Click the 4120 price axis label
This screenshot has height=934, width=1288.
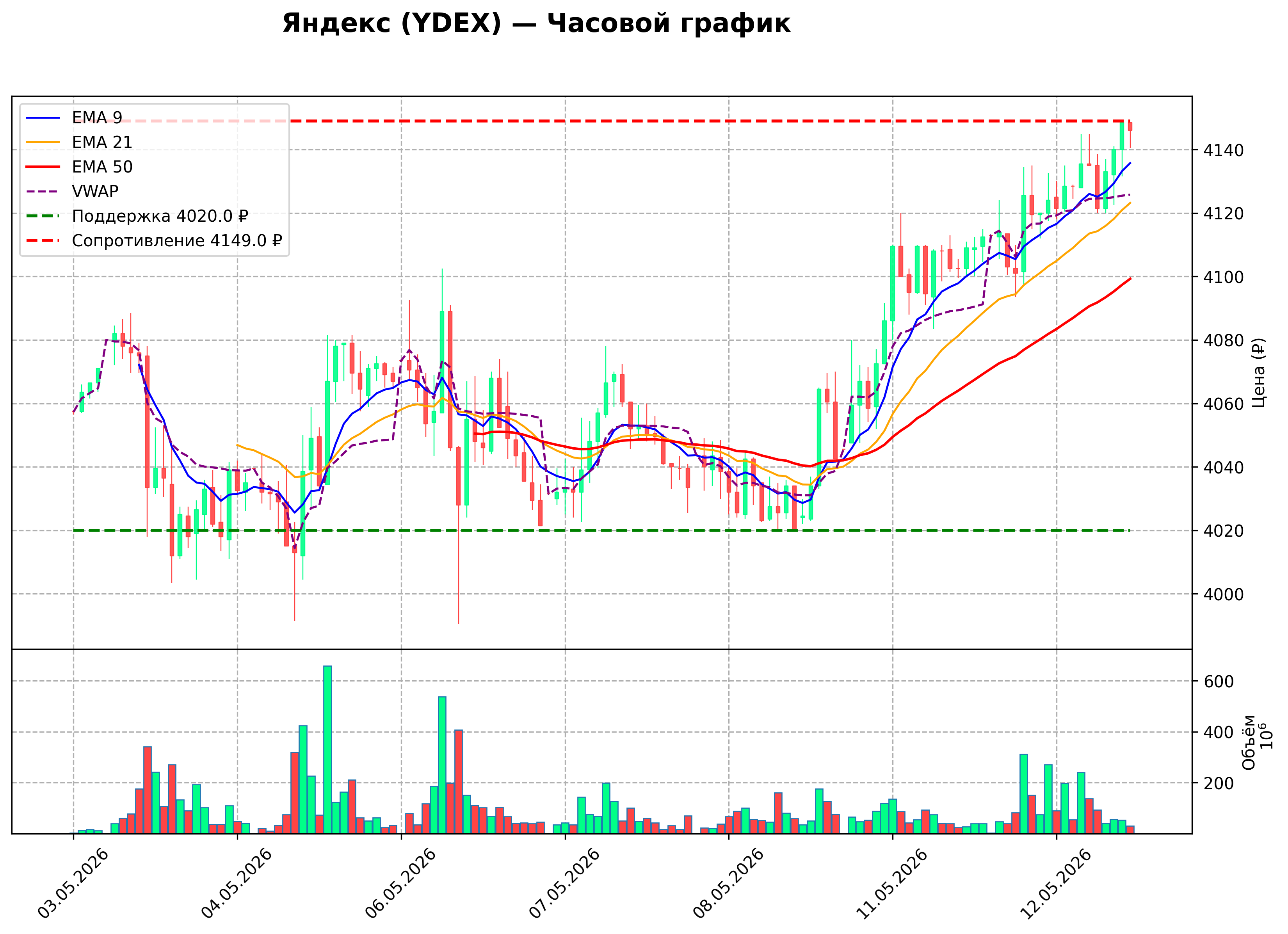(x=1223, y=214)
